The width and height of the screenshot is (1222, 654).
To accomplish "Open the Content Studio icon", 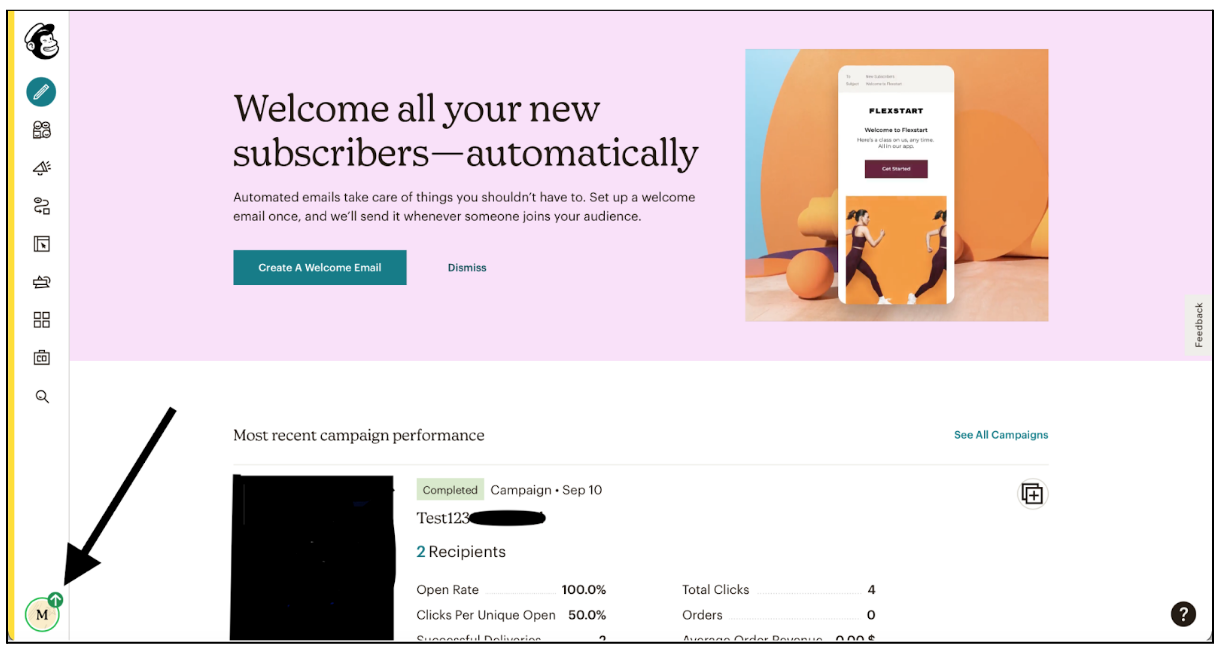I will click(41, 282).
